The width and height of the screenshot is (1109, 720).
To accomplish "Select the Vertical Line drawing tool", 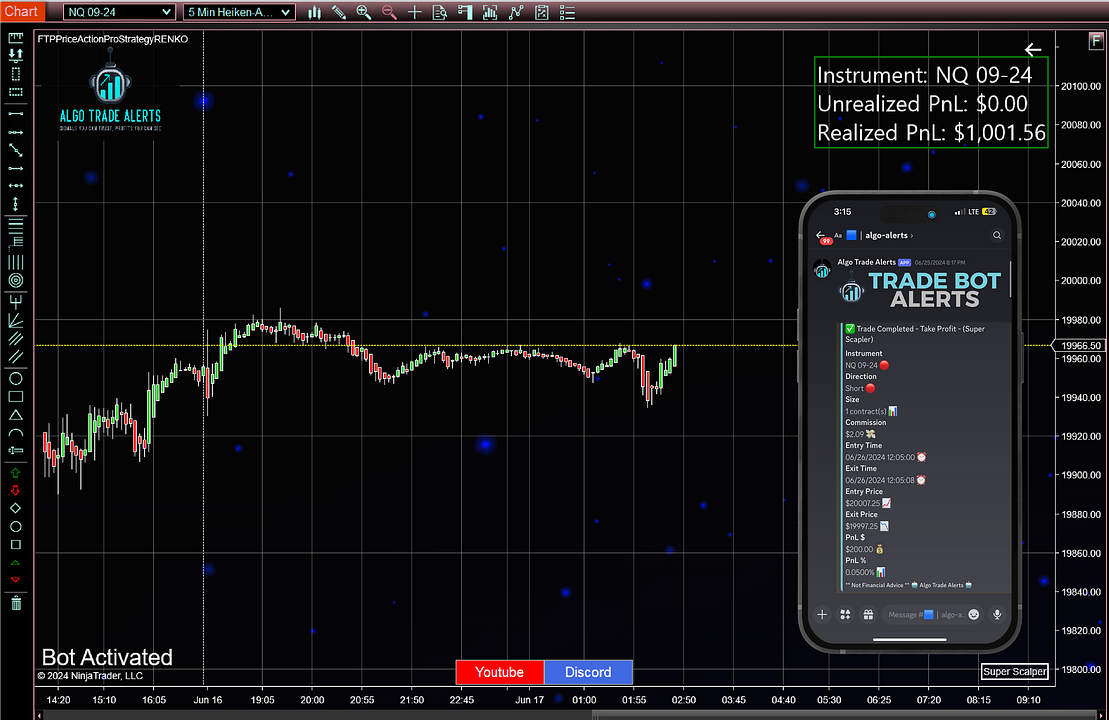I will (16, 204).
